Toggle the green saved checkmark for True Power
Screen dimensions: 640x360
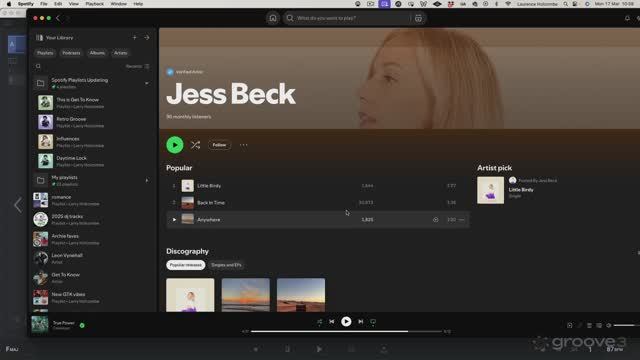point(82,325)
